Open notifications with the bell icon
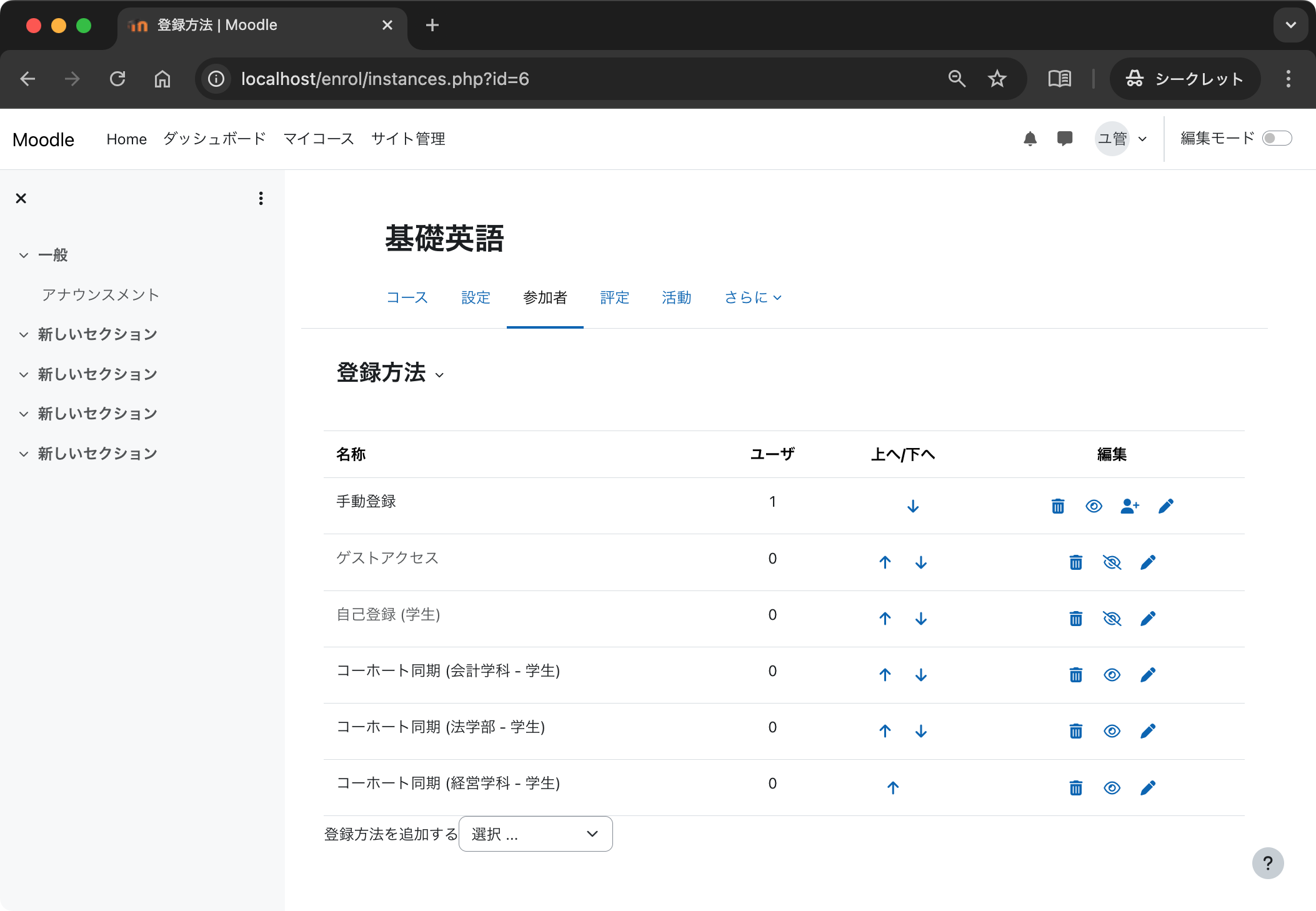 coord(1030,138)
